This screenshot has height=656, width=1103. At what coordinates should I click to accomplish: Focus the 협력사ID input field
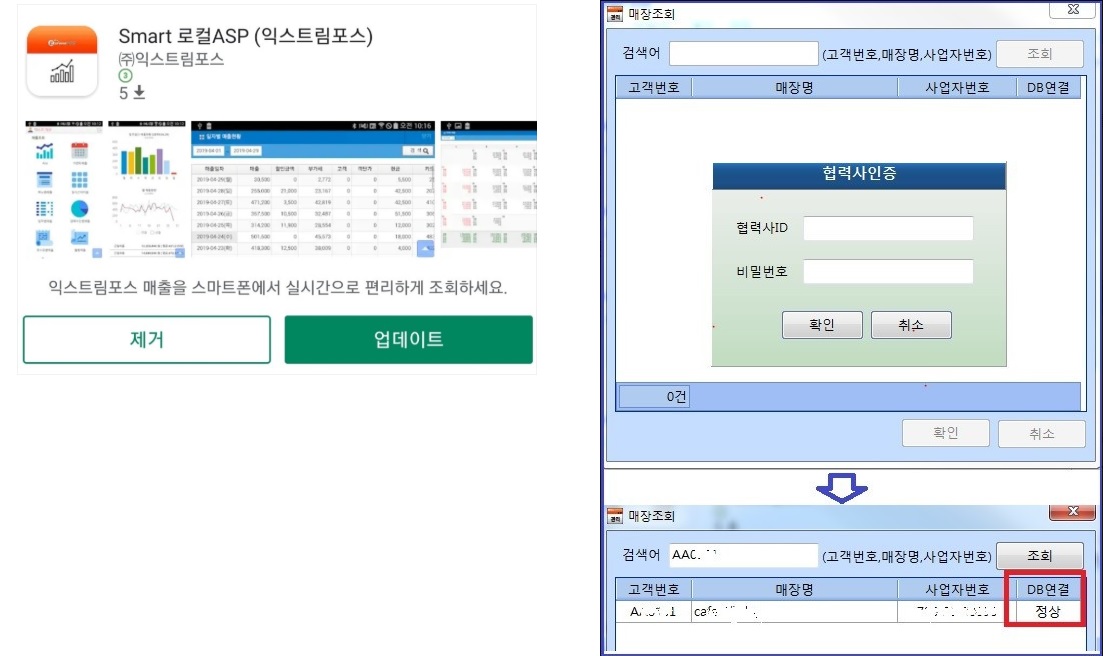coord(887,228)
